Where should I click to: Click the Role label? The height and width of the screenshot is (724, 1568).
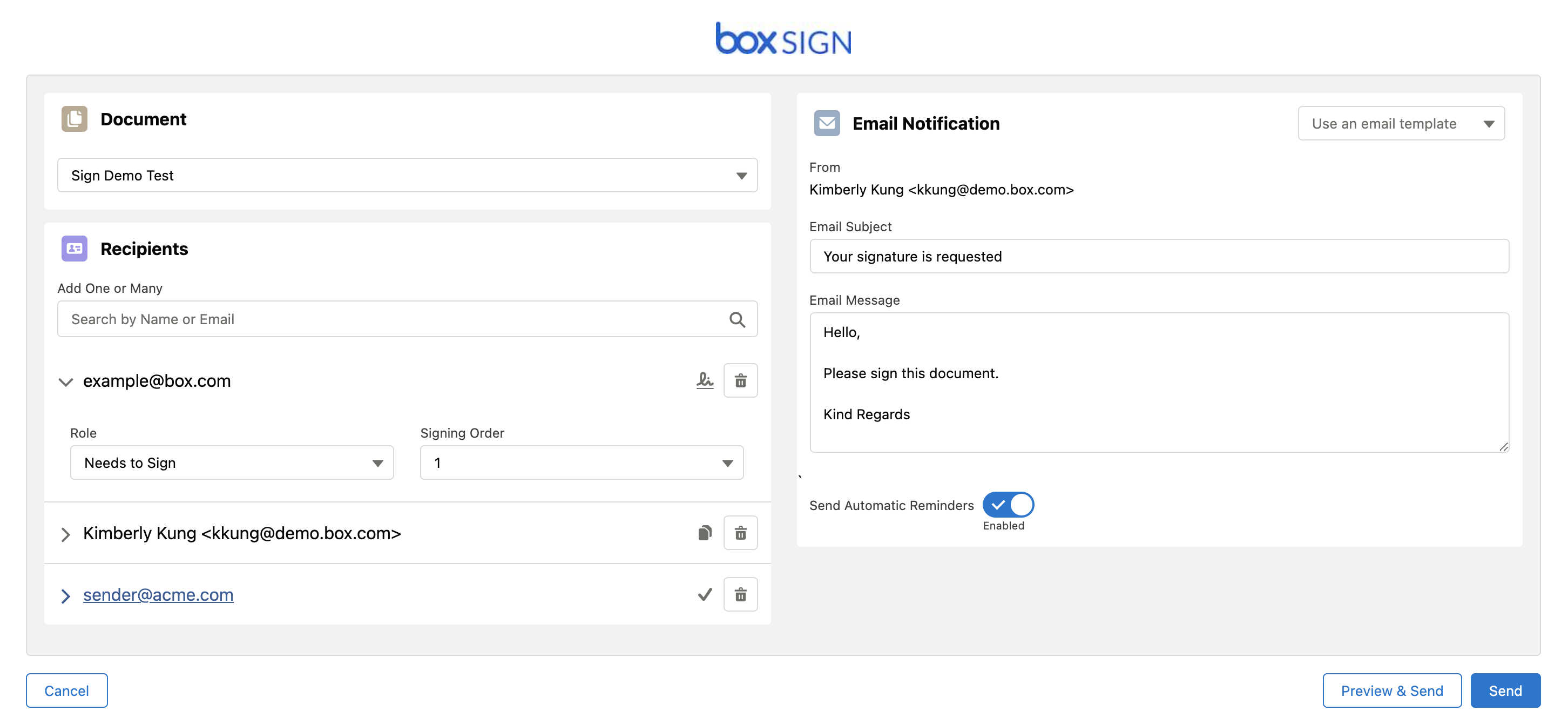(83, 433)
